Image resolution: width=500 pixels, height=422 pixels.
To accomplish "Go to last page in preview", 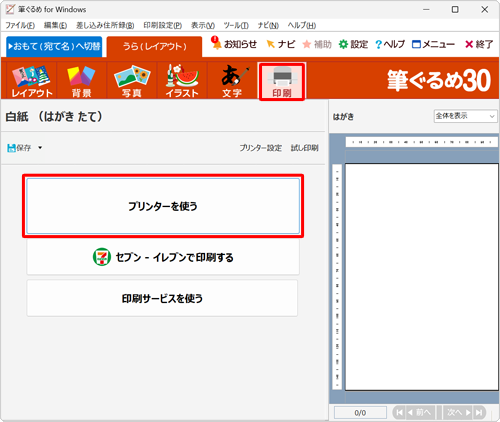I will (x=479, y=413).
